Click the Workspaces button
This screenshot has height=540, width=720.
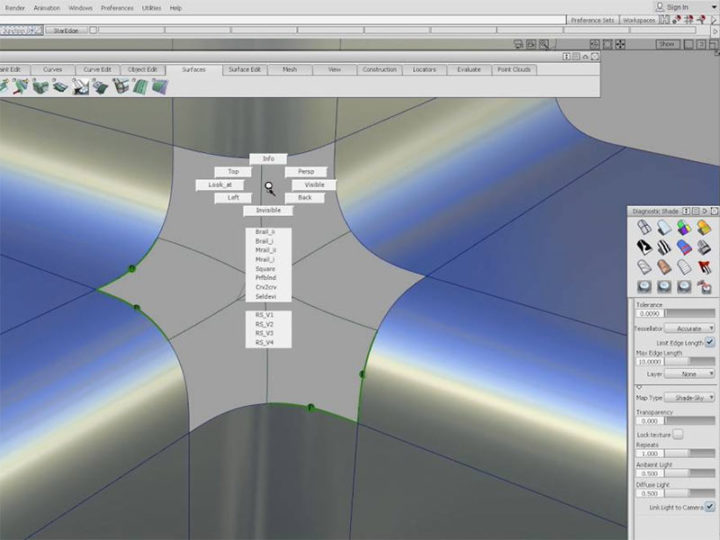[639, 20]
